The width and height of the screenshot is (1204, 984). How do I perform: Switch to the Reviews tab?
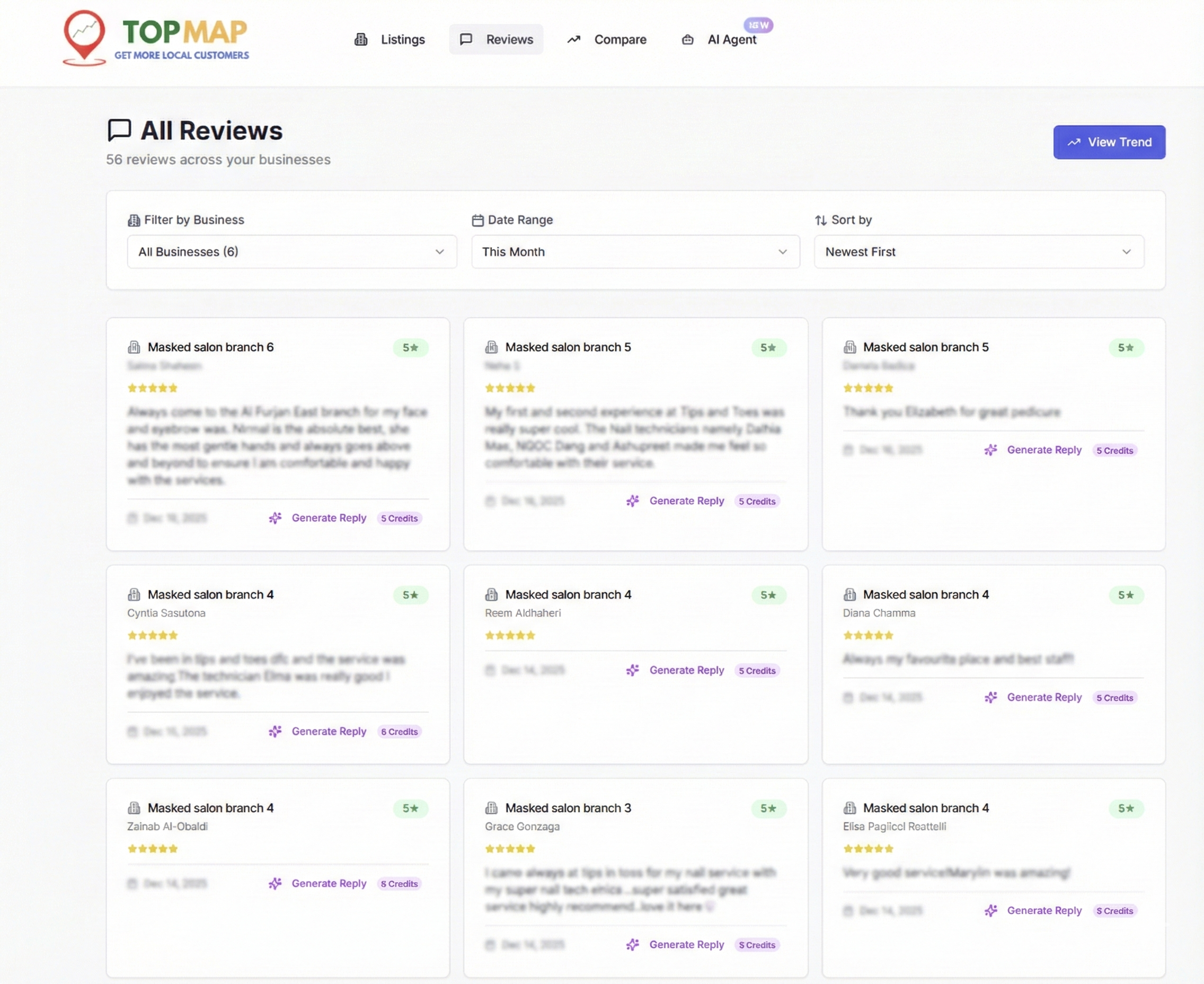[497, 40]
